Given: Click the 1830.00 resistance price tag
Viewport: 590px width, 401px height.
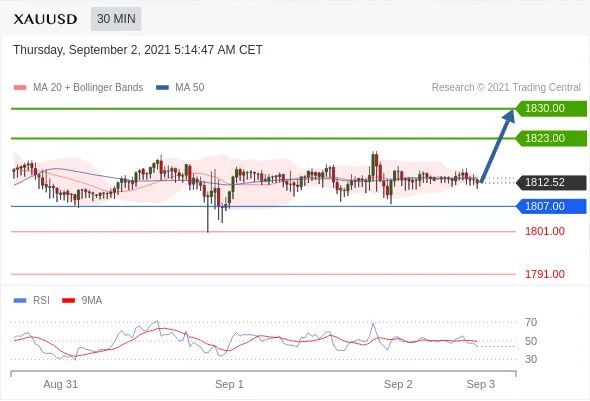Looking at the screenshot, I should click(x=551, y=108).
